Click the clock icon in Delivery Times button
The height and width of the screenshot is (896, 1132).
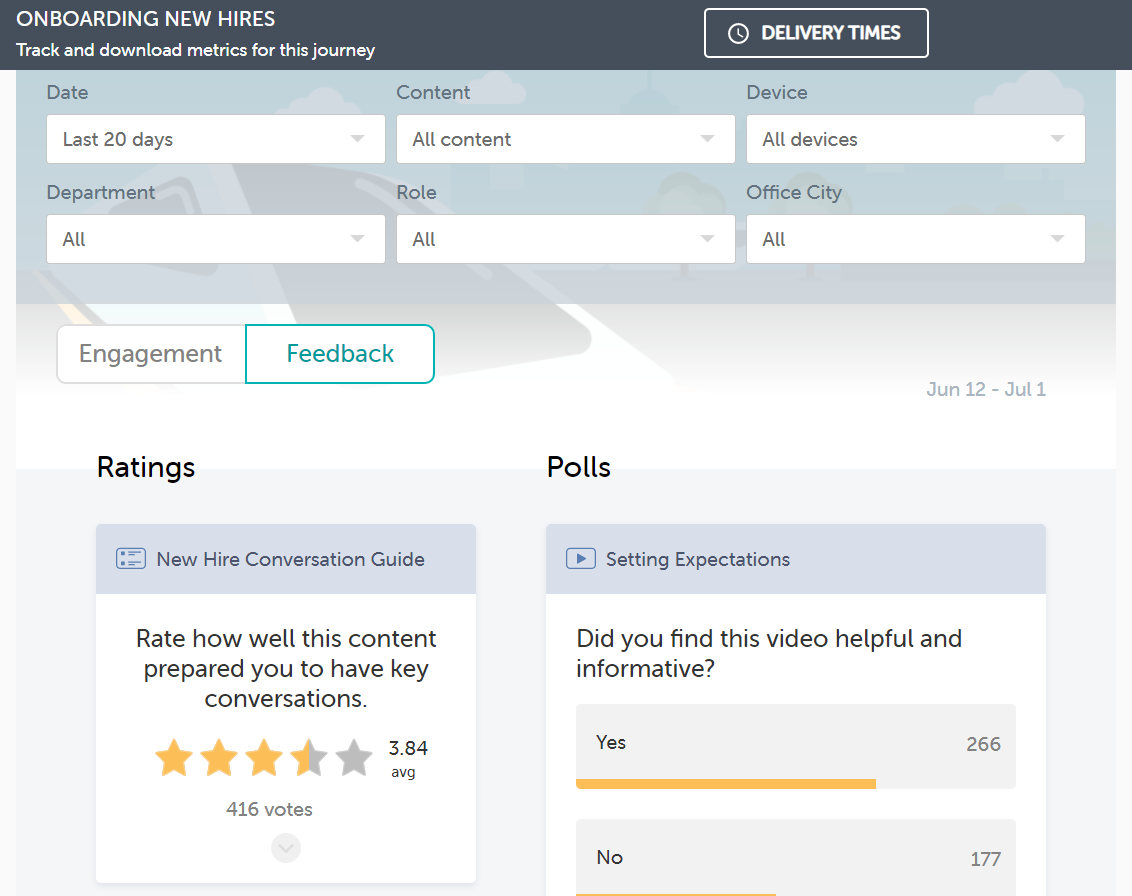[x=739, y=32]
